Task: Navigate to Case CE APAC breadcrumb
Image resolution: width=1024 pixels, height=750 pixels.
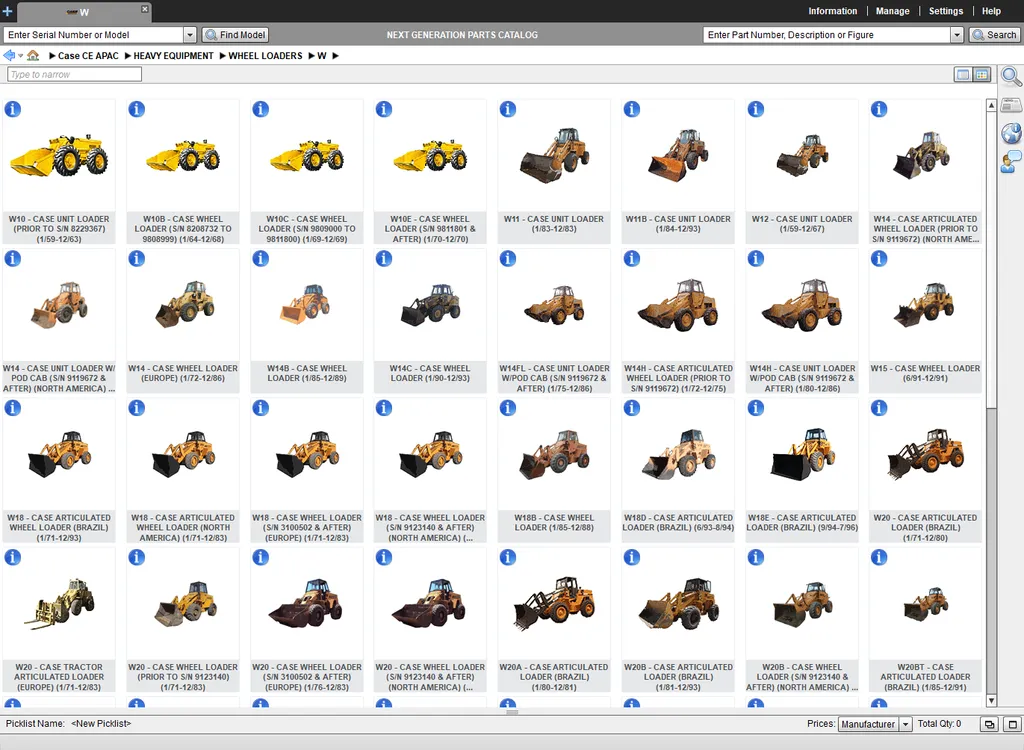Action: pyautogui.click(x=88, y=56)
